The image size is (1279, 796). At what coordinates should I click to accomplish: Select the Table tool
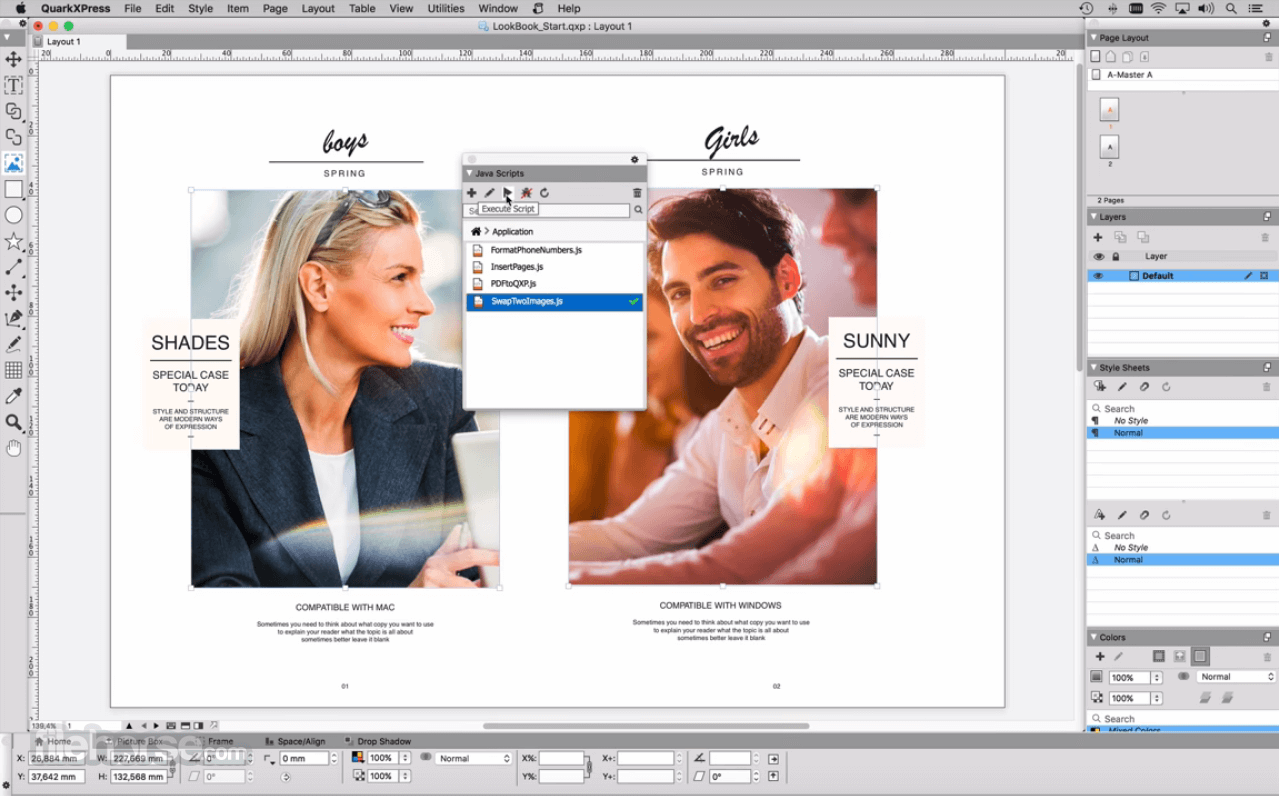[13, 370]
